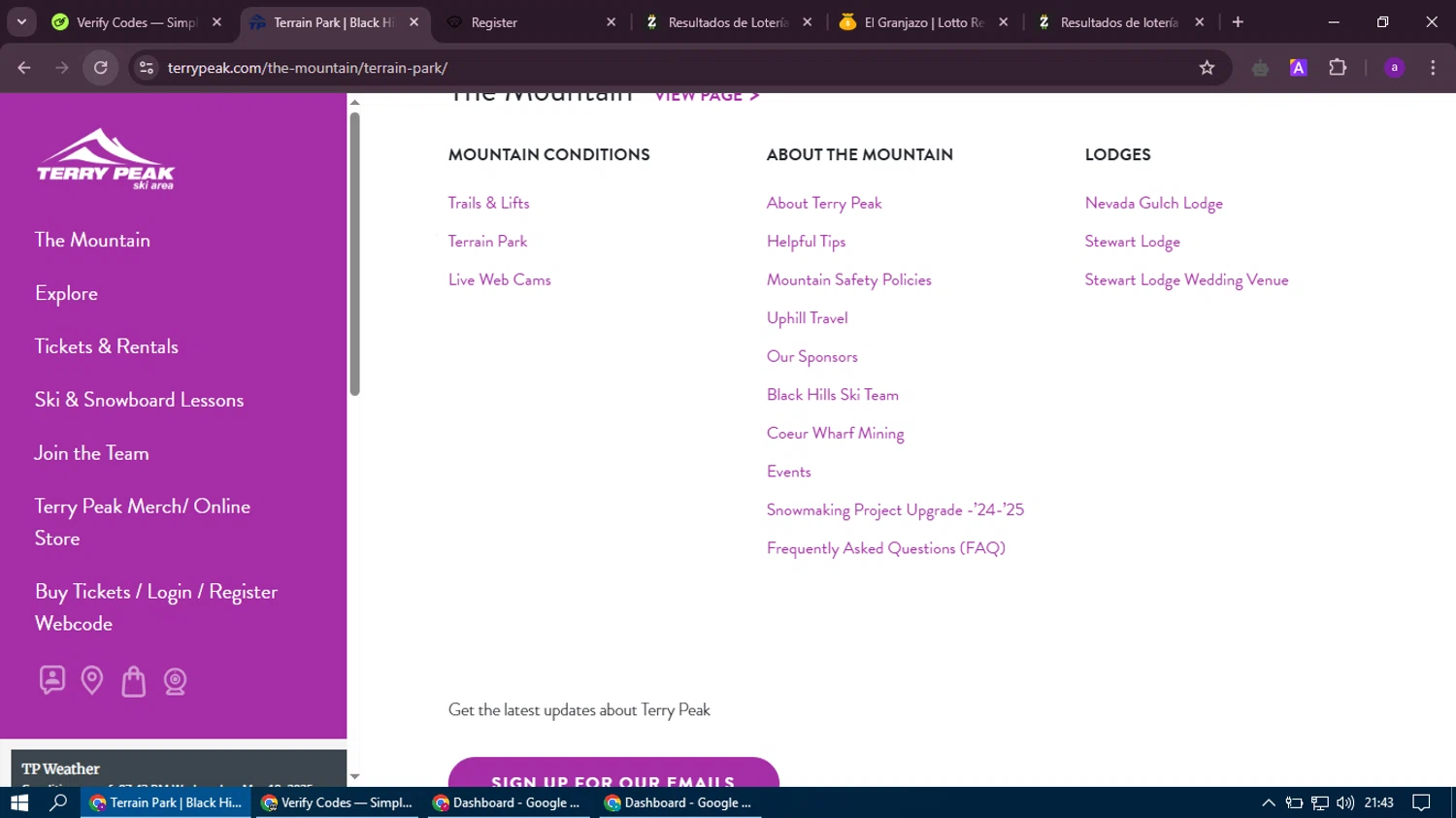Open the volume control in system tray

click(1345, 802)
